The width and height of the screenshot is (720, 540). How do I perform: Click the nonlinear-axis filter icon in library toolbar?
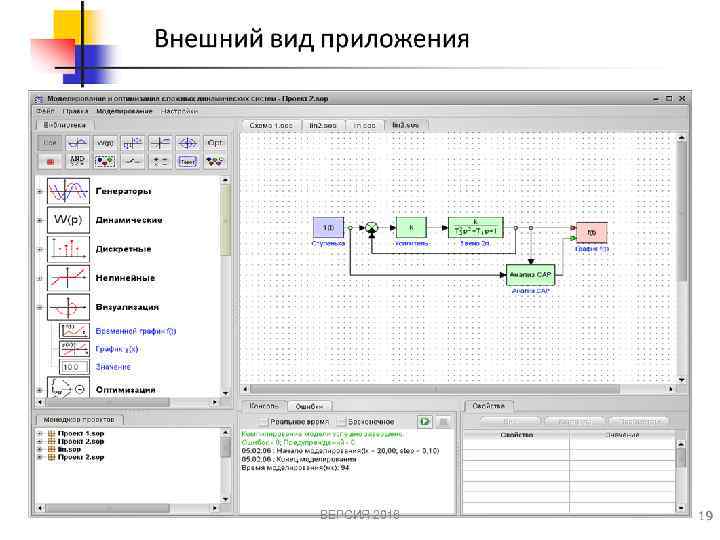[160, 143]
